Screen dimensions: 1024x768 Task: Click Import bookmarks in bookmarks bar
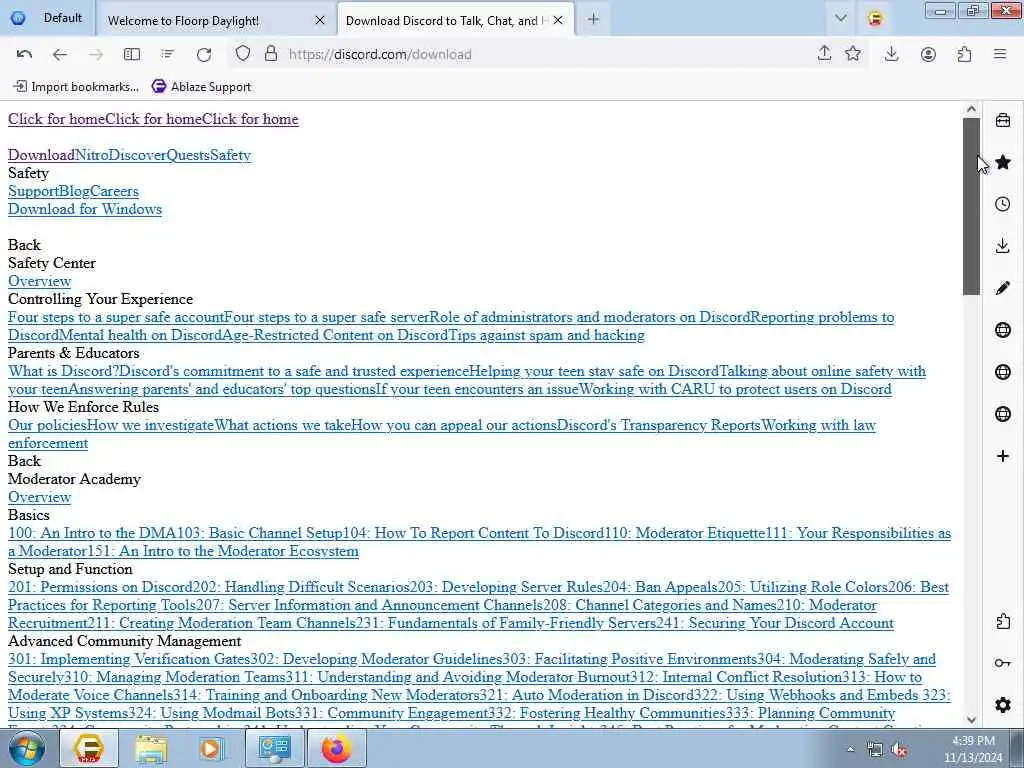click(x=76, y=86)
